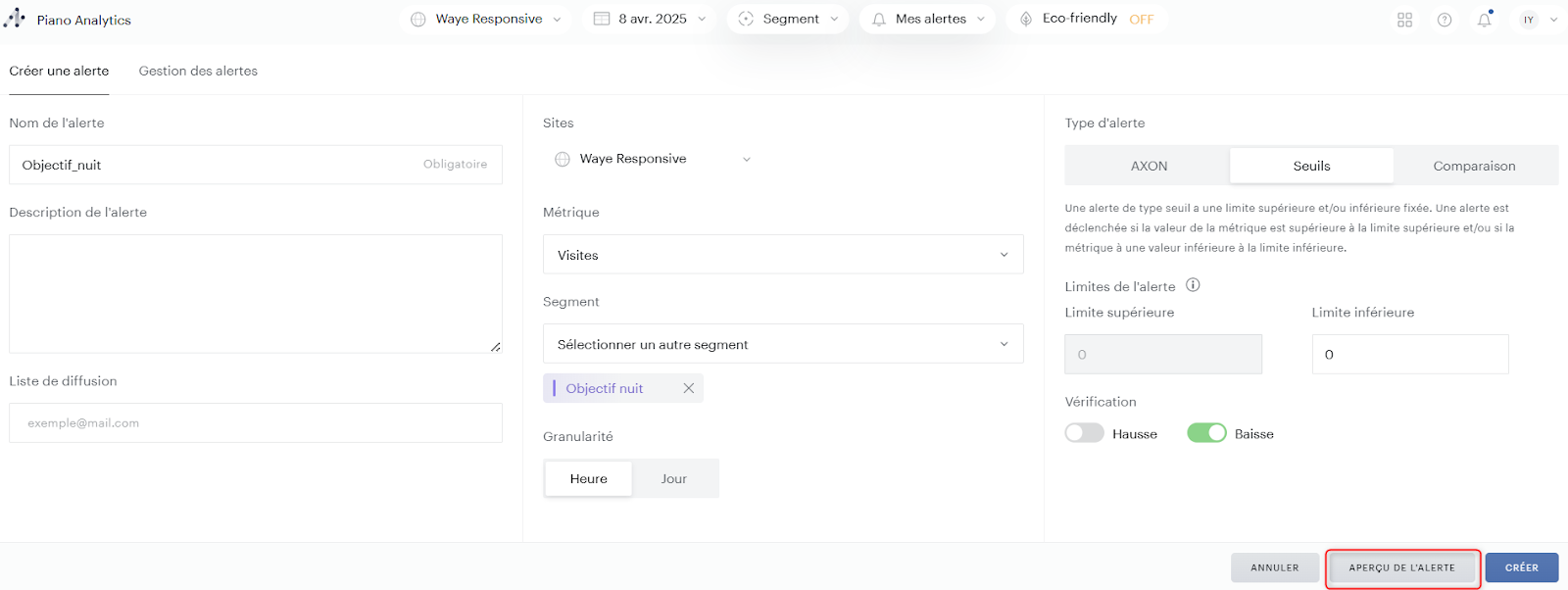The image size is (1568, 590).
Task: Select Jour granularity
Action: tap(673, 478)
